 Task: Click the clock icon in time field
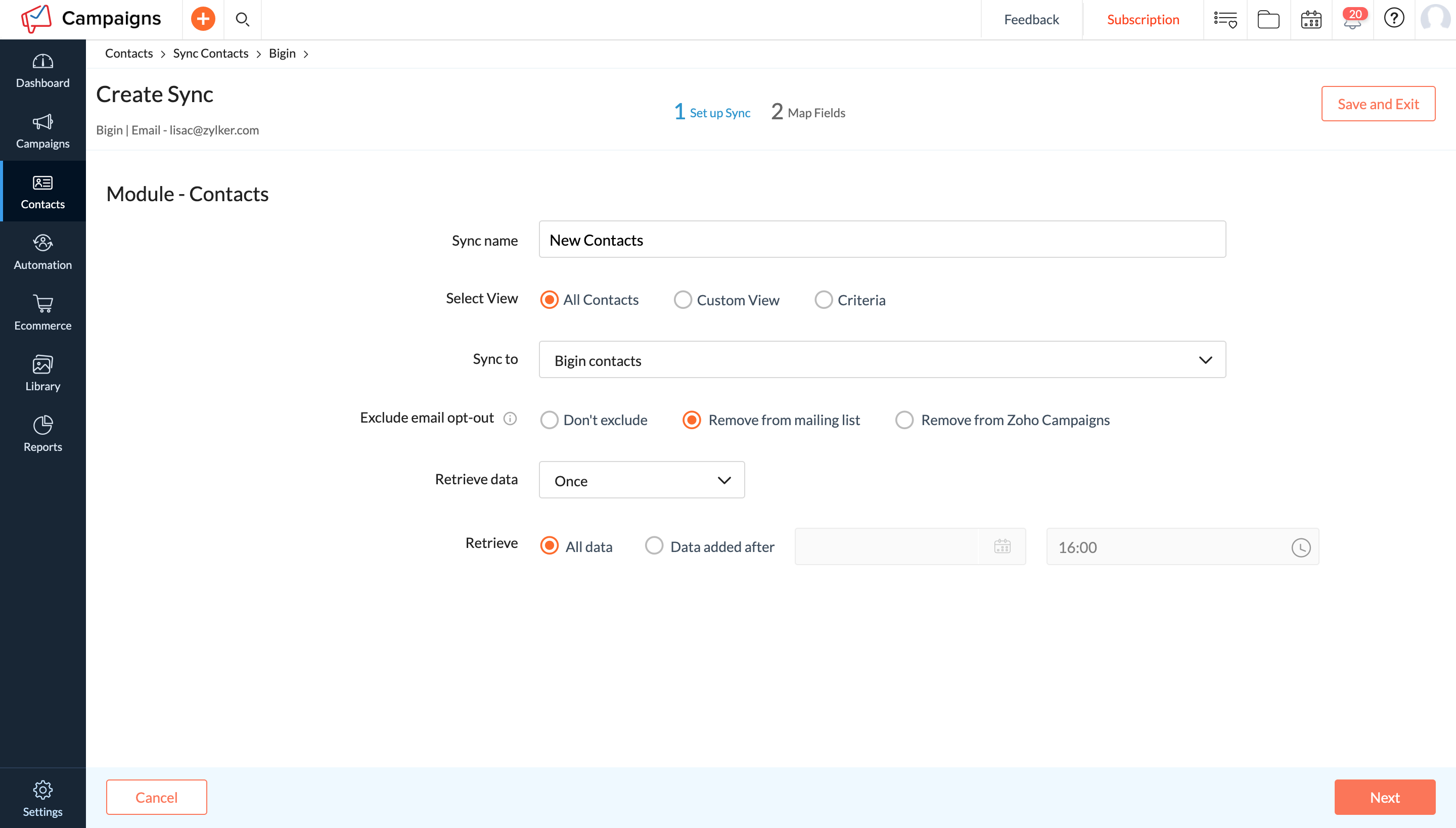point(1301,547)
